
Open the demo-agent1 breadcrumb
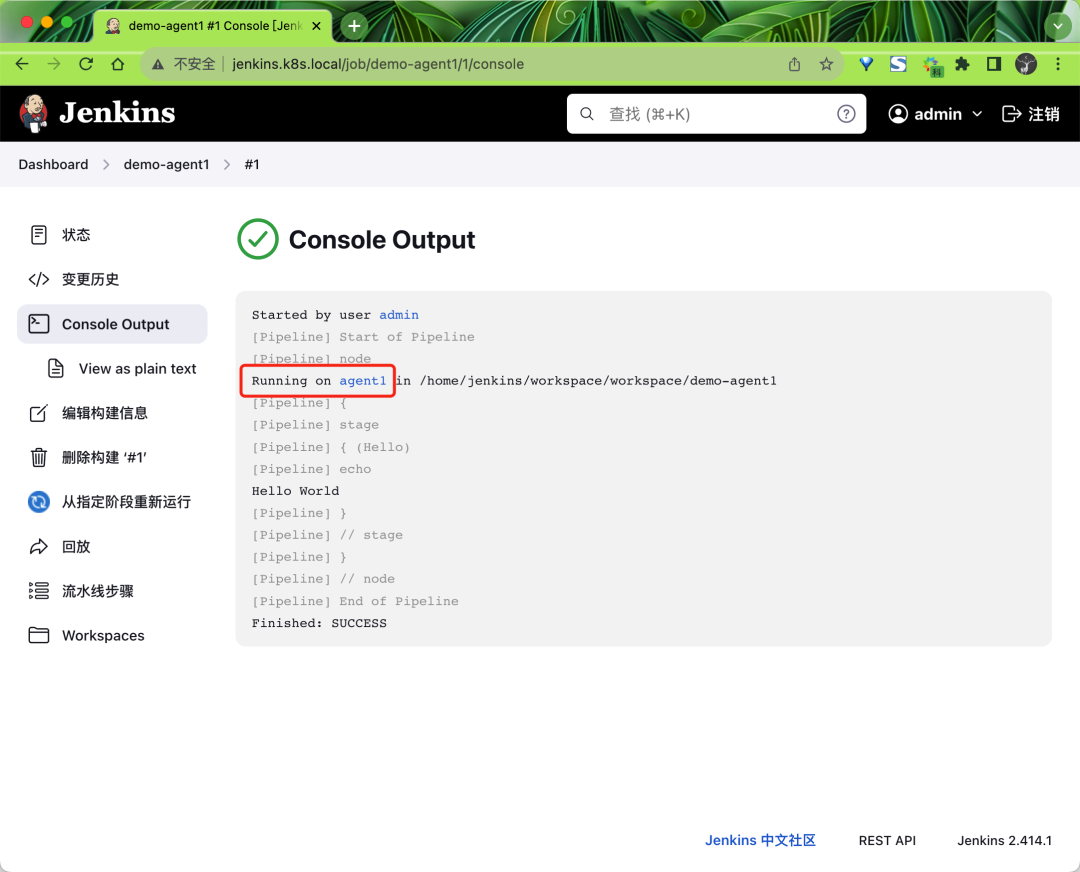pyautogui.click(x=166, y=165)
